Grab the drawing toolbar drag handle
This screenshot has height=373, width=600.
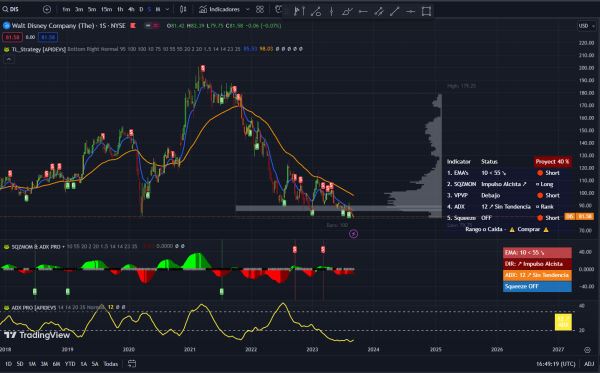pos(287,11)
